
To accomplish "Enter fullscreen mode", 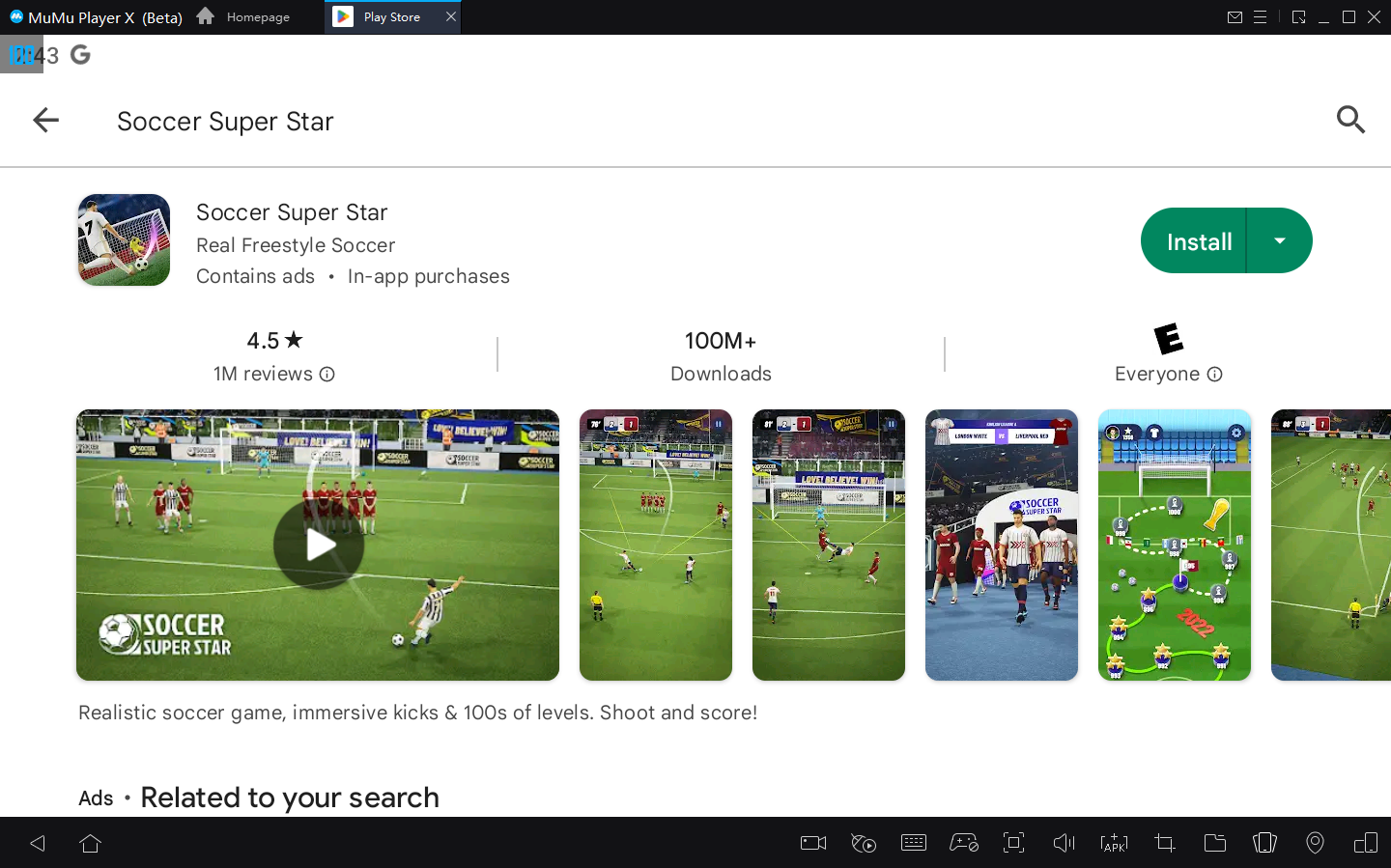I will (1013, 842).
